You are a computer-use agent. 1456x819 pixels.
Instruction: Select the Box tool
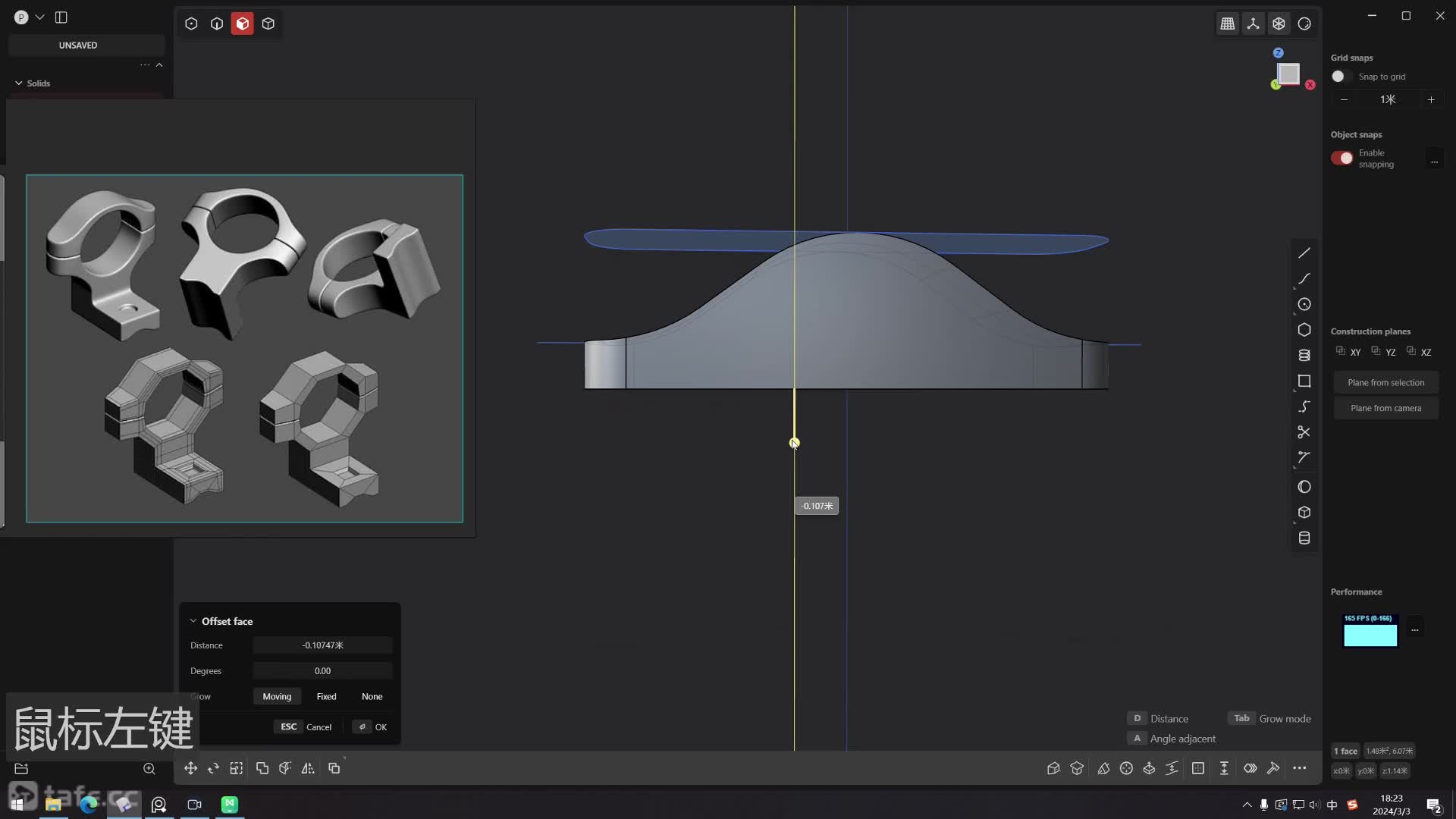pyautogui.click(x=1304, y=513)
